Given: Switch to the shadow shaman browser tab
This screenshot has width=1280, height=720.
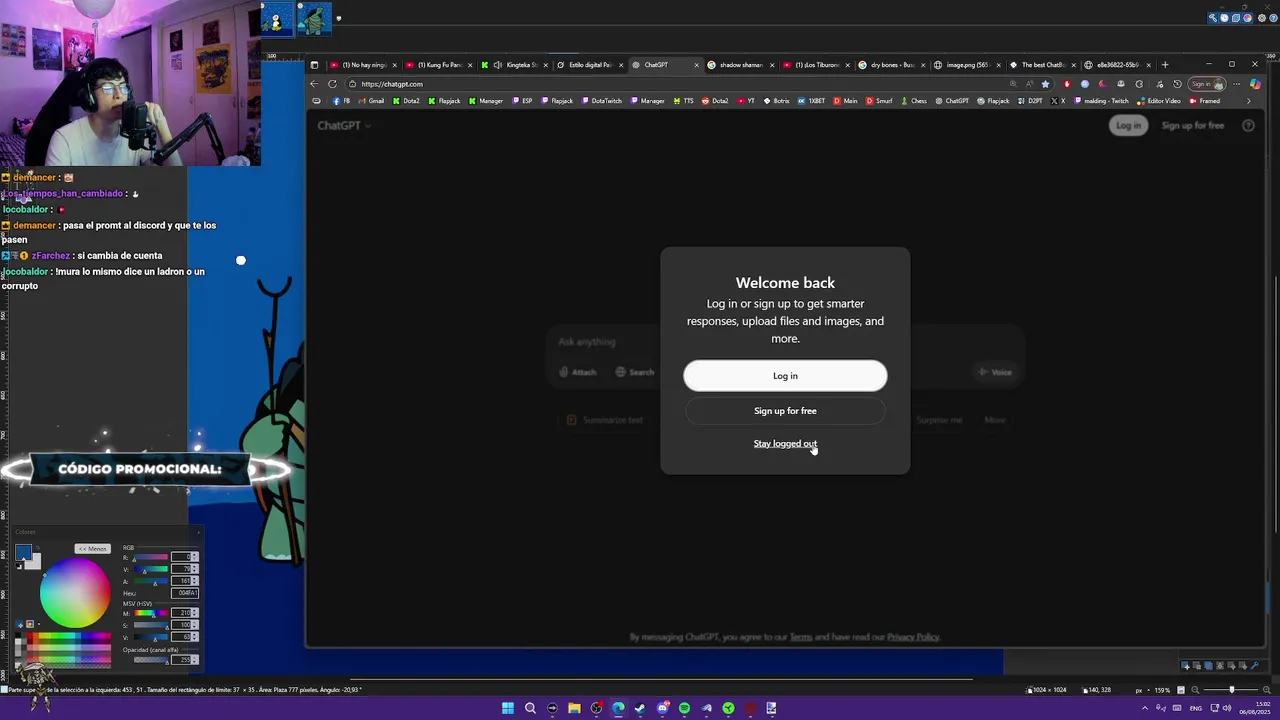Looking at the screenshot, I should pos(741,65).
